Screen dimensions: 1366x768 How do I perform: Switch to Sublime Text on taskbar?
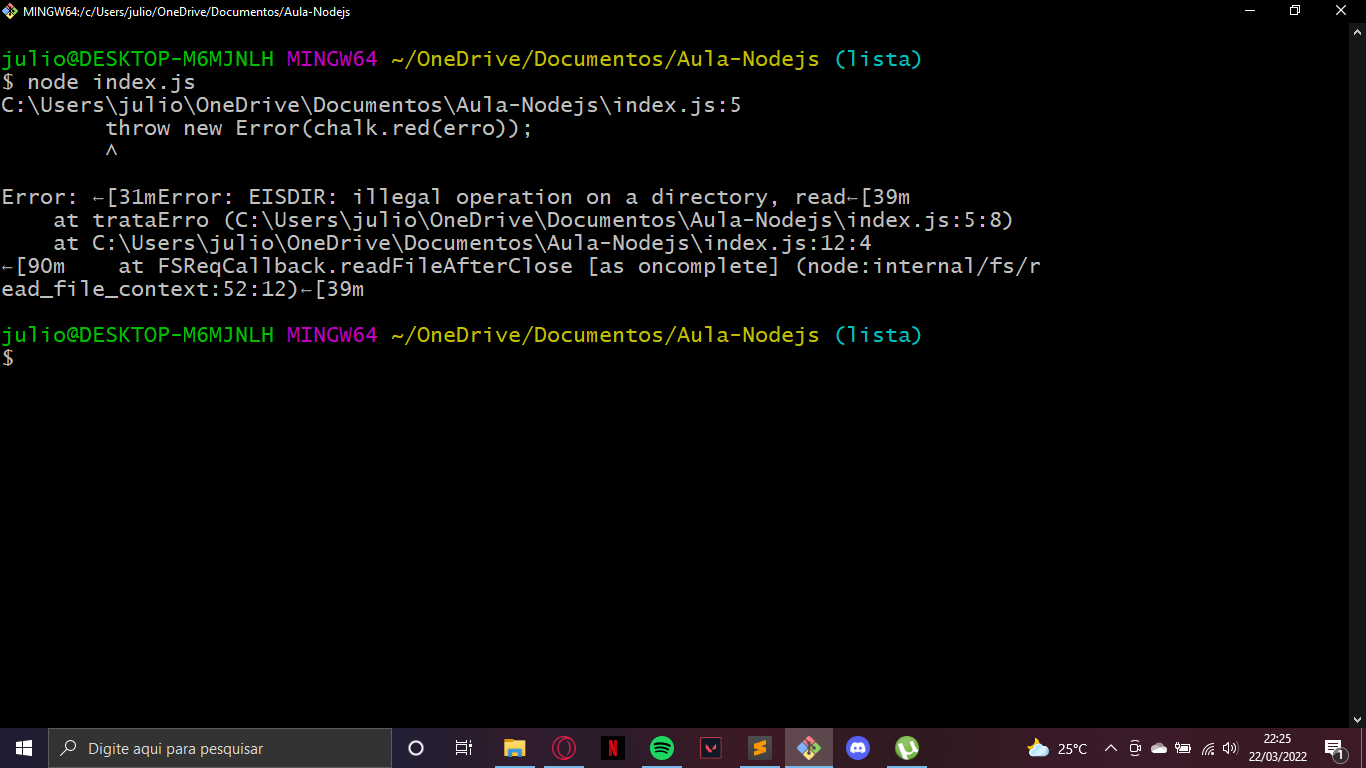pyautogui.click(x=760, y=748)
